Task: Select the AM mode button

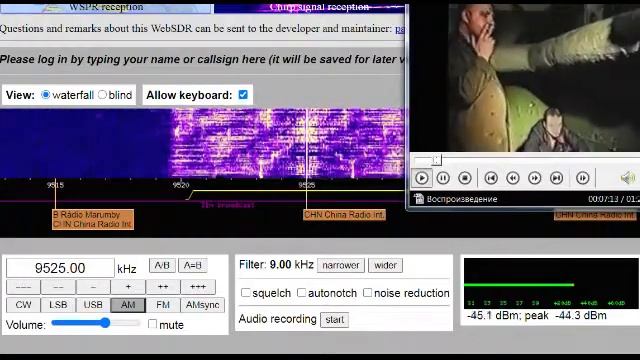Action: 128,305
